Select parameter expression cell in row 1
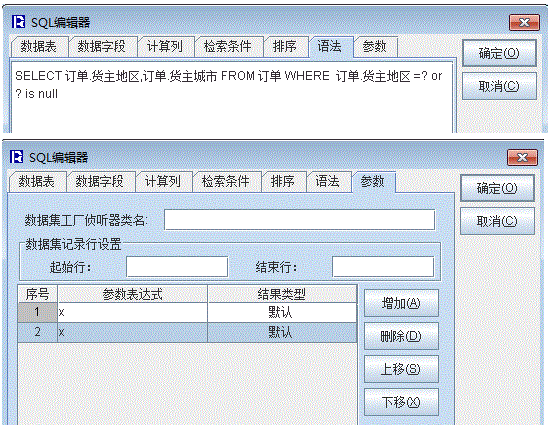The height and width of the screenshot is (425, 548). coord(132,312)
